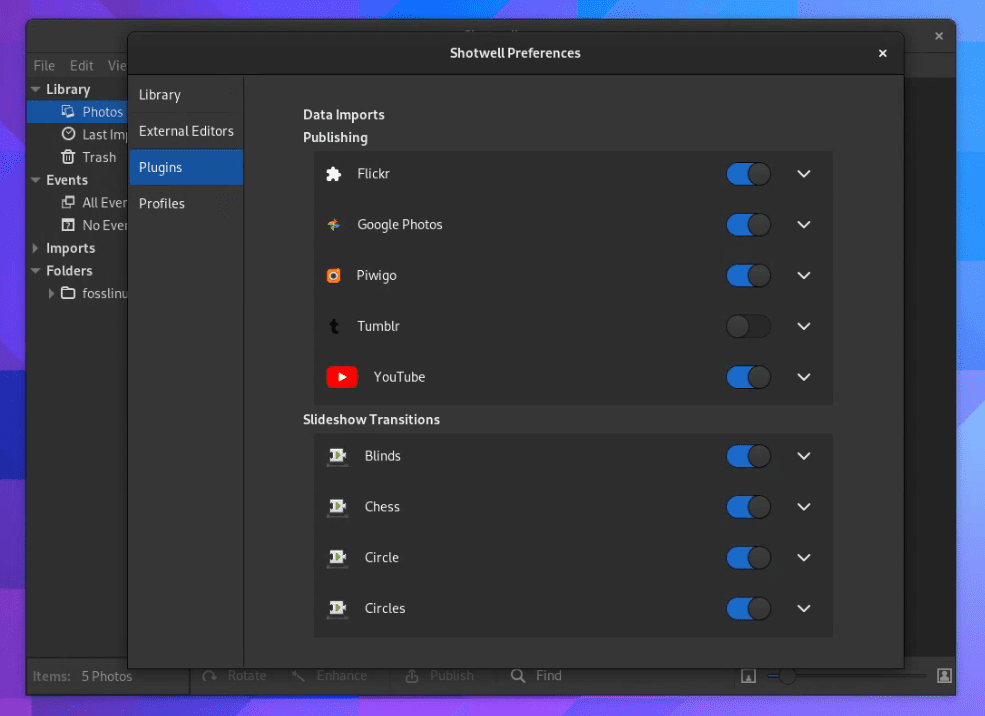985x716 pixels.
Task: Turn off the Piwigo plugin switch
Action: [x=748, y=276]
